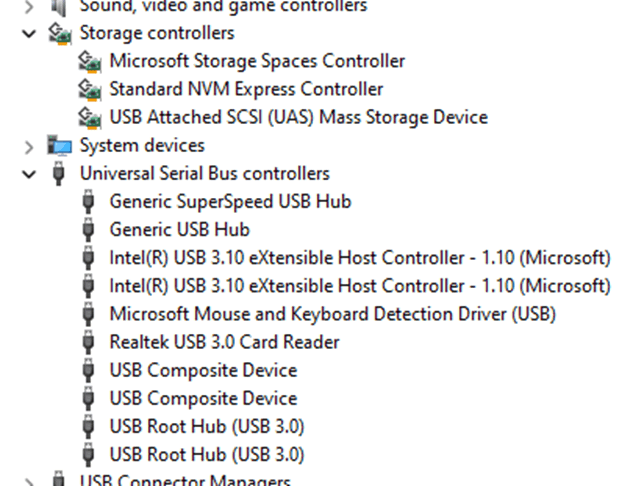Click the USB Attached SCSI Mass Storage icon

pyautogui.click(x=91, y=117)
